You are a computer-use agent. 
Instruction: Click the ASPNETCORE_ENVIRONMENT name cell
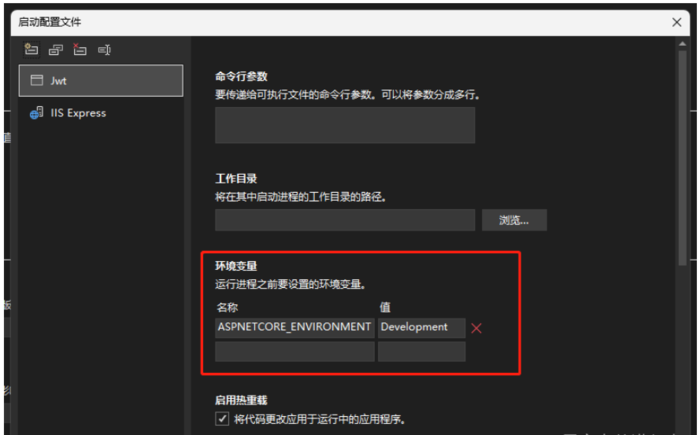[x=295, y=327]
